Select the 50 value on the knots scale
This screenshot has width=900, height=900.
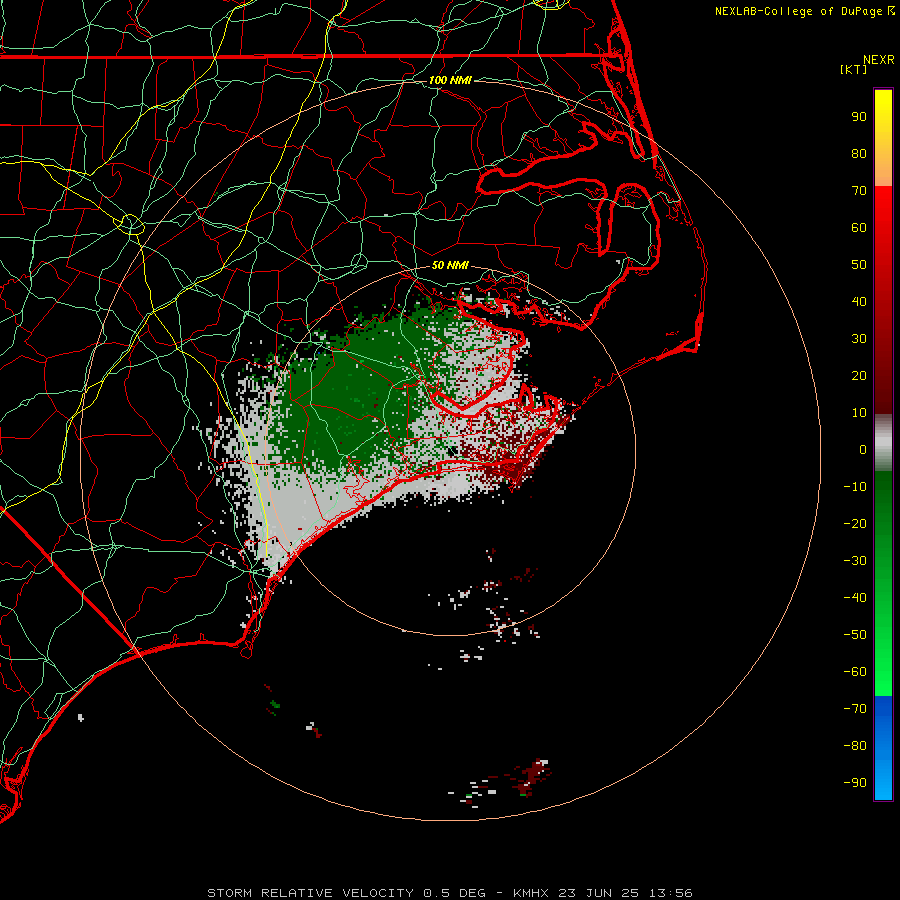pyautogui.click(x=859, y=265)
